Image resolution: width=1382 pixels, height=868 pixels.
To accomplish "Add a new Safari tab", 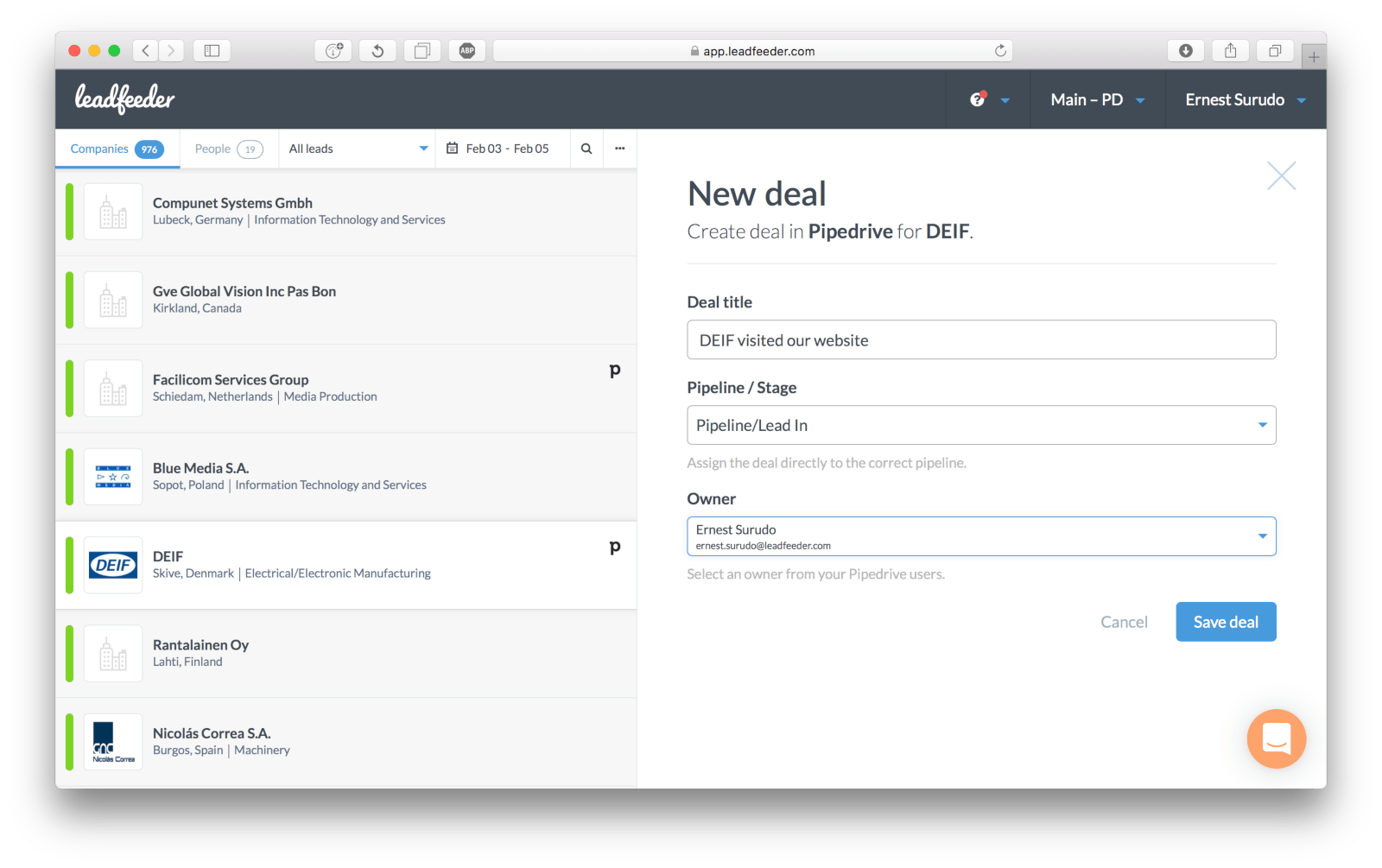I will point(1313,57).
